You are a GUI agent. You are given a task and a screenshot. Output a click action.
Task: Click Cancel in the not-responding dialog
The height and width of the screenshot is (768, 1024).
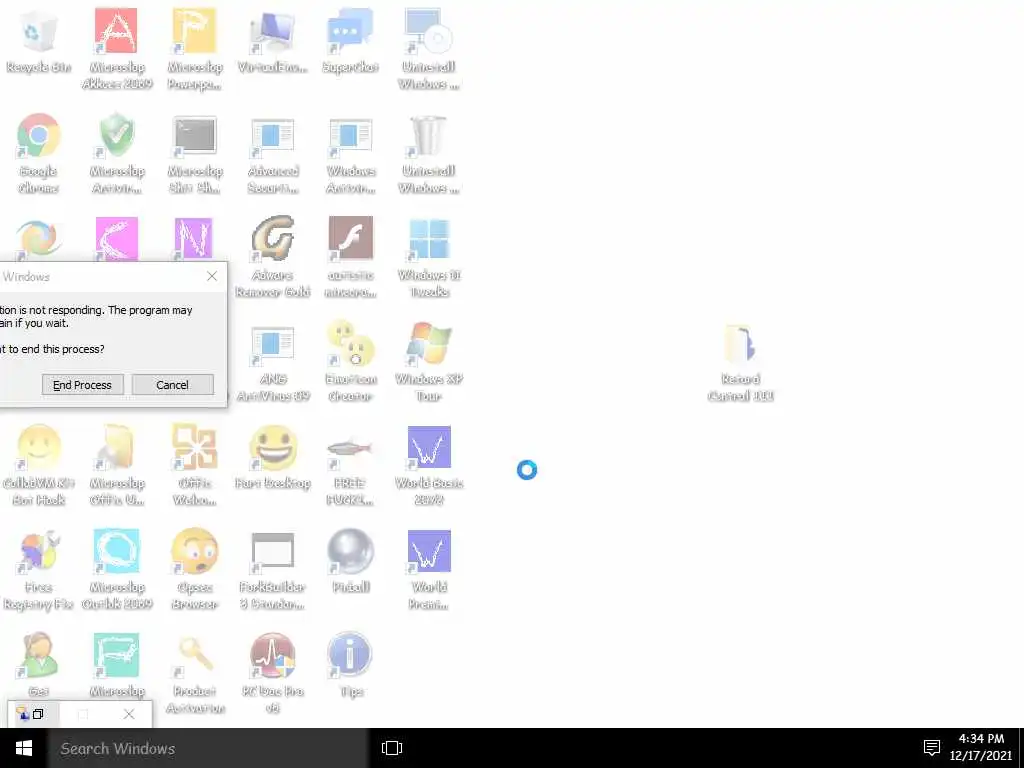click(x=172, y=385)
